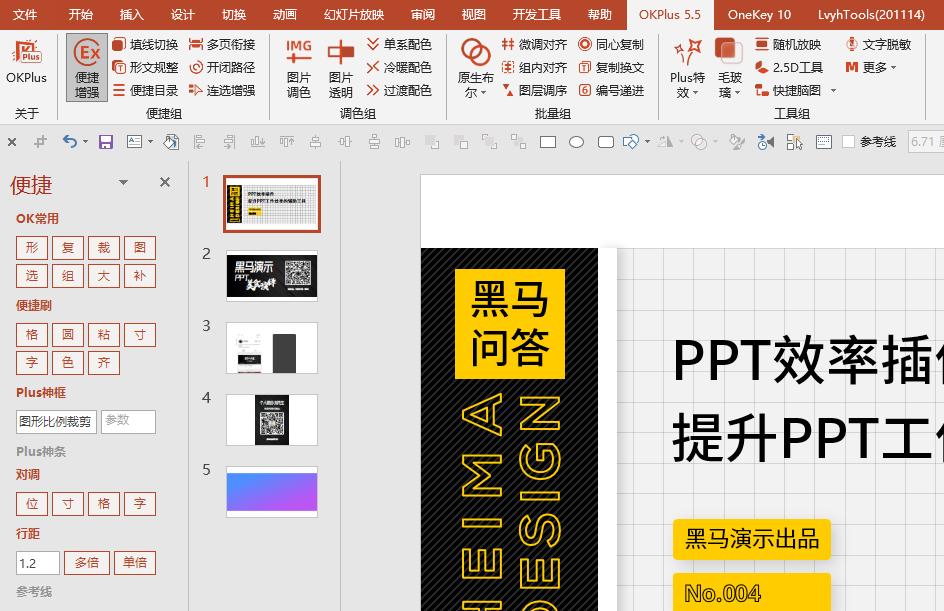
Task: Click the 图片透明 tool icon
Action: pyautogui.click(x=341, y=65)
